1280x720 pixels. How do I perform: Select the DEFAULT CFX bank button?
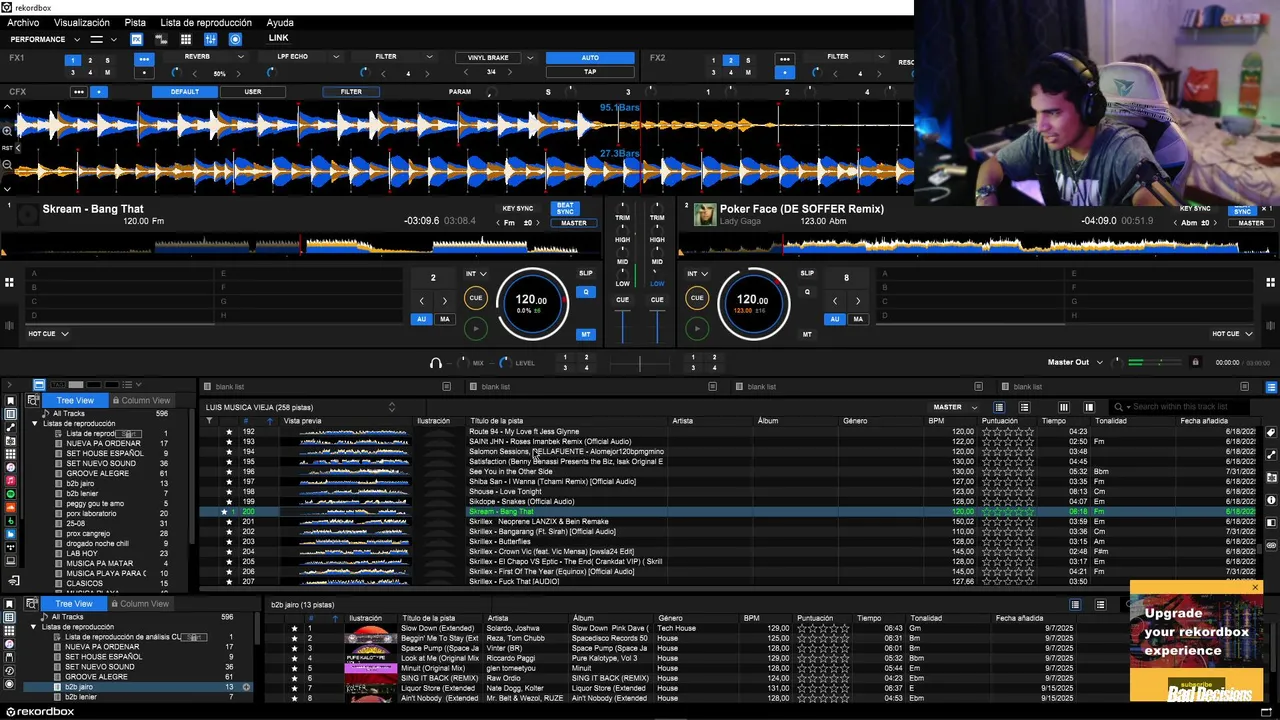click(185, 92)
